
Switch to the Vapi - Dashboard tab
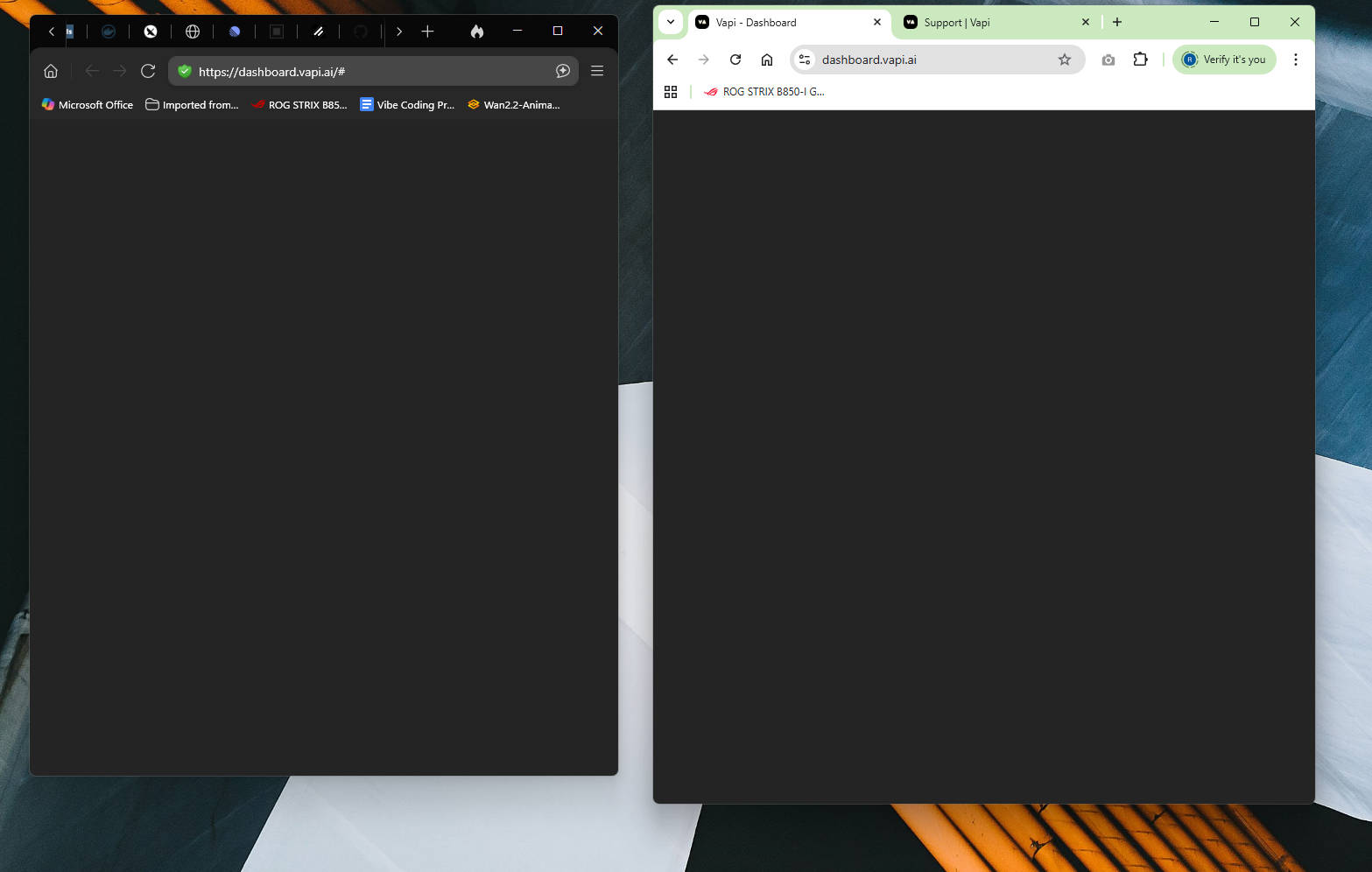(x=788, y=23)
